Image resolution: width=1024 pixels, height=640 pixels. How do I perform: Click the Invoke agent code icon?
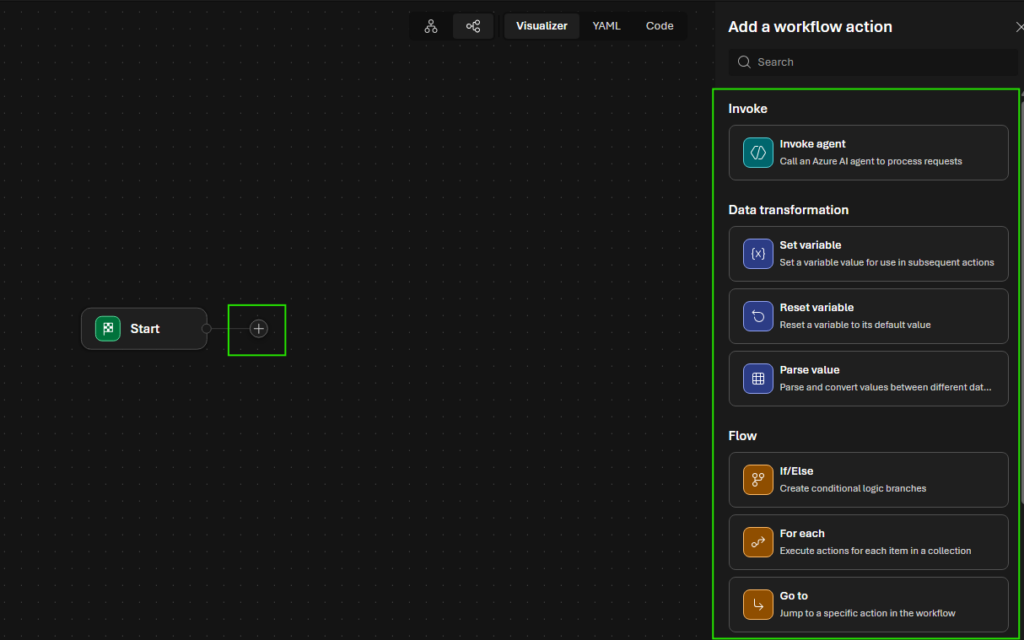pyautogui.click(x=758, y=152)
